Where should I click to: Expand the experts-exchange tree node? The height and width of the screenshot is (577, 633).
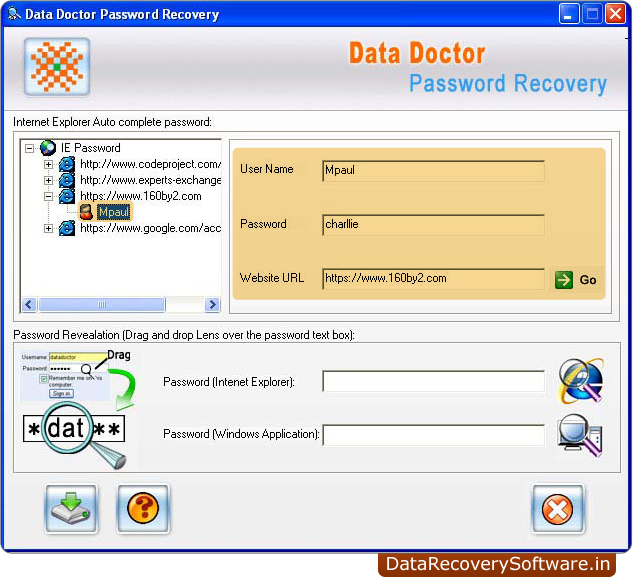pos(48,180)
